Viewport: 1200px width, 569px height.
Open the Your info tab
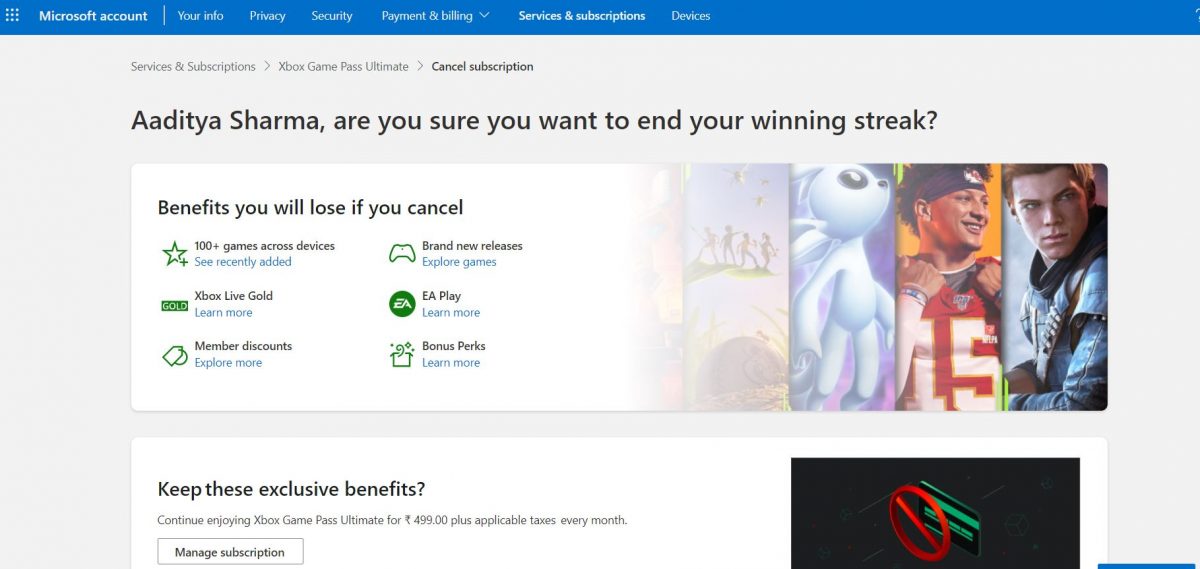pyautogui.click(x=200, y=16)
